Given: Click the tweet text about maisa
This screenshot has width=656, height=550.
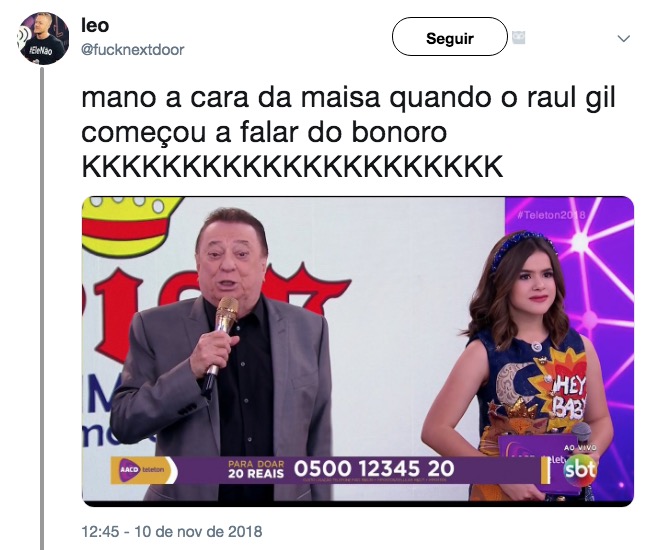Looking at the screenshot, I should (348, 115).
